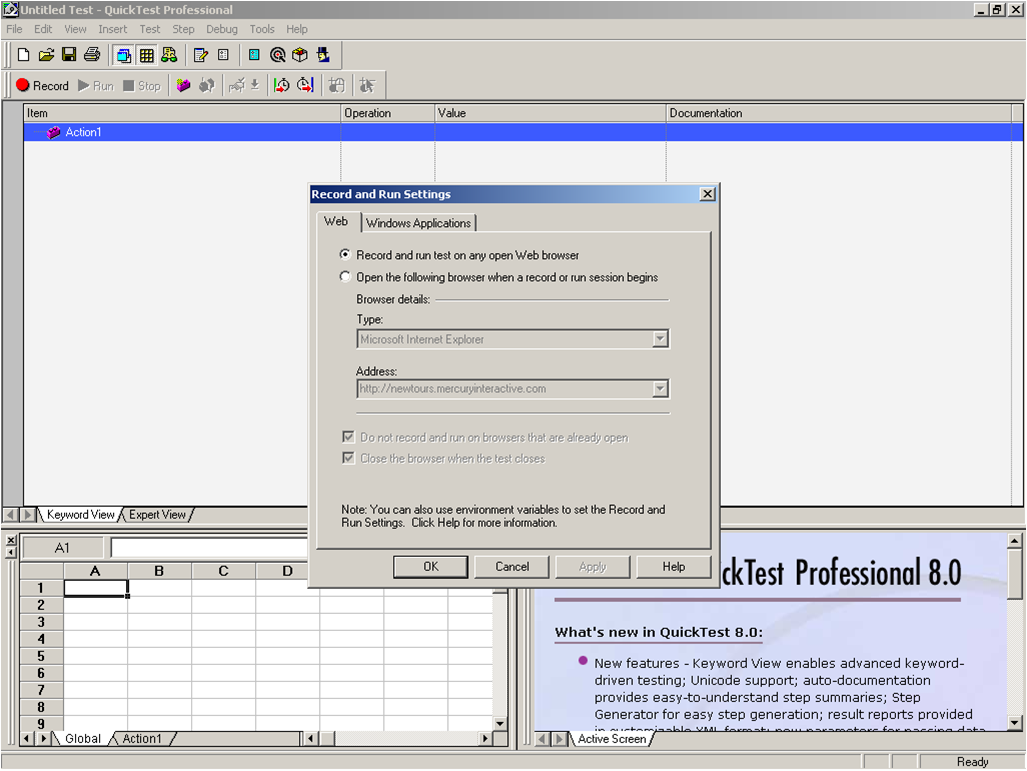Open the Options icon beside the Results icon
Screen dimensions: 1027x771
click(223, 55)
